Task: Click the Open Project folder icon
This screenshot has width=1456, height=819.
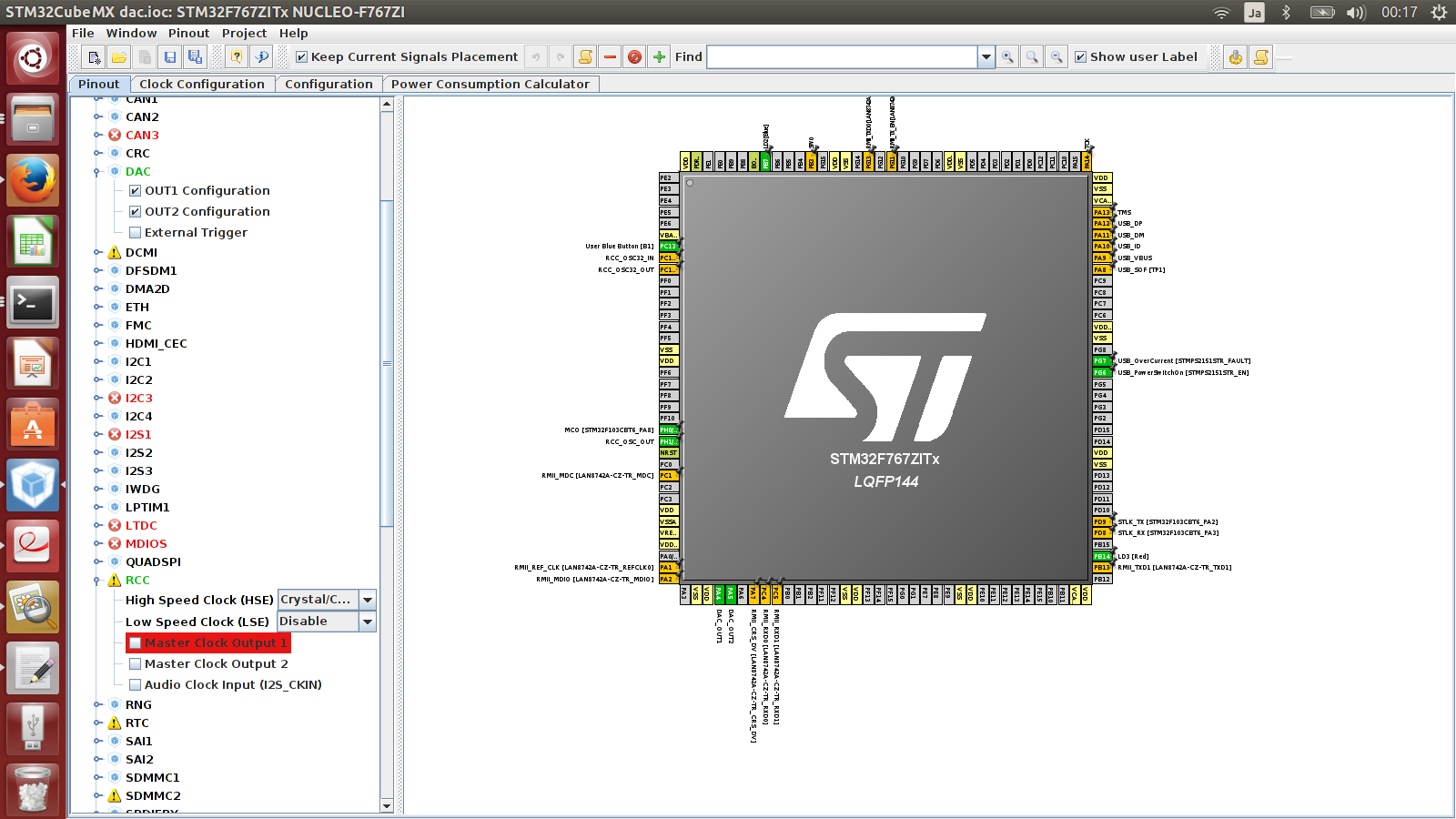Action: click(119, 57)
